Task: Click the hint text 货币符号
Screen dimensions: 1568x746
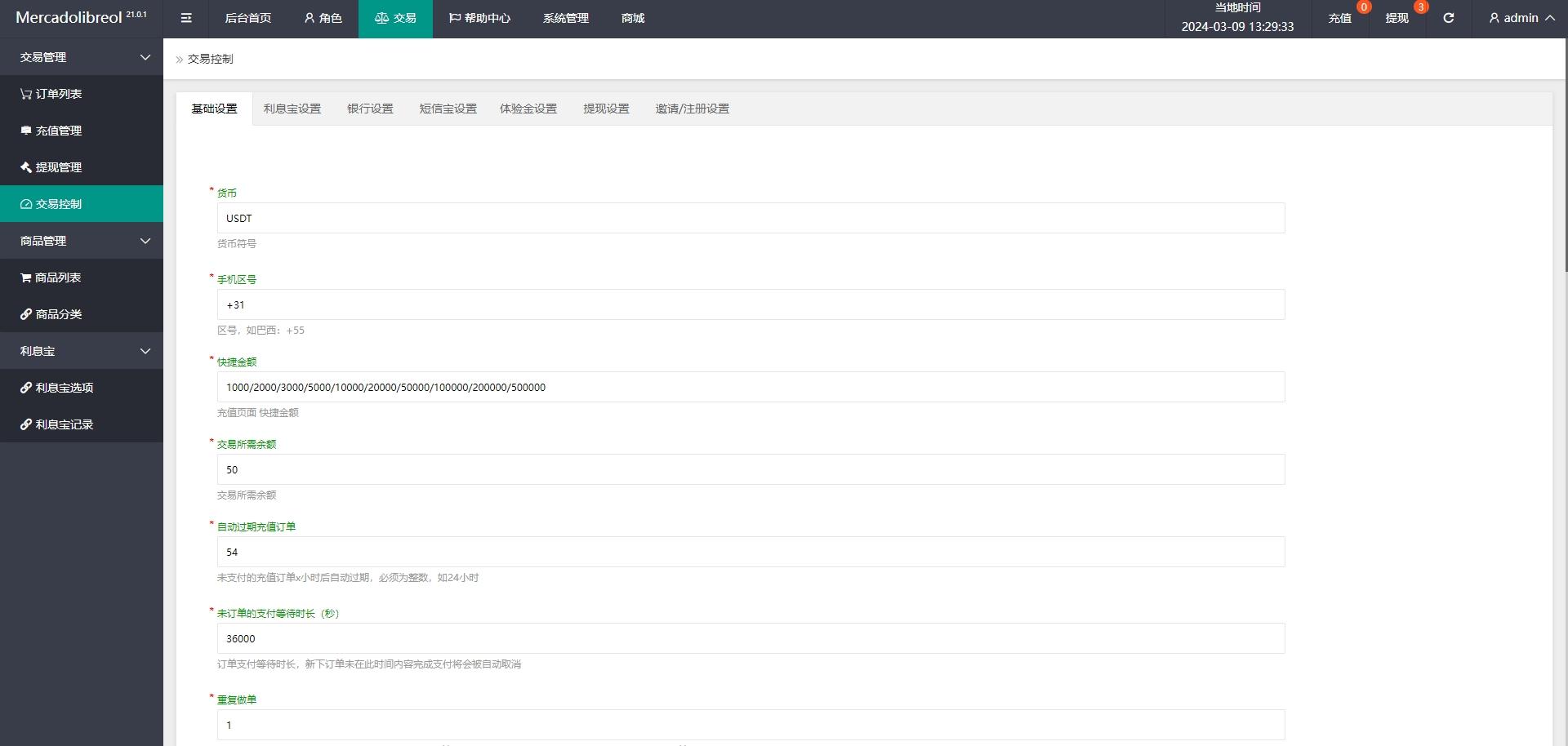Action: click(x=237, y=243)
